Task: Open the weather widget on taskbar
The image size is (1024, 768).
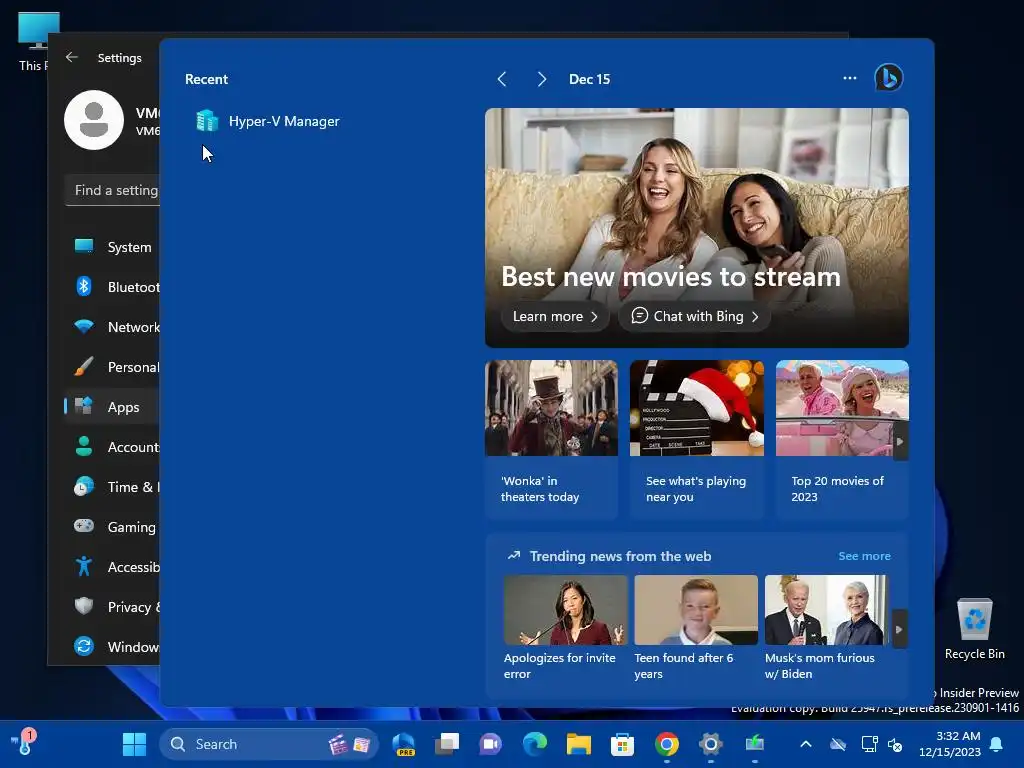Action: pos(24,742)
